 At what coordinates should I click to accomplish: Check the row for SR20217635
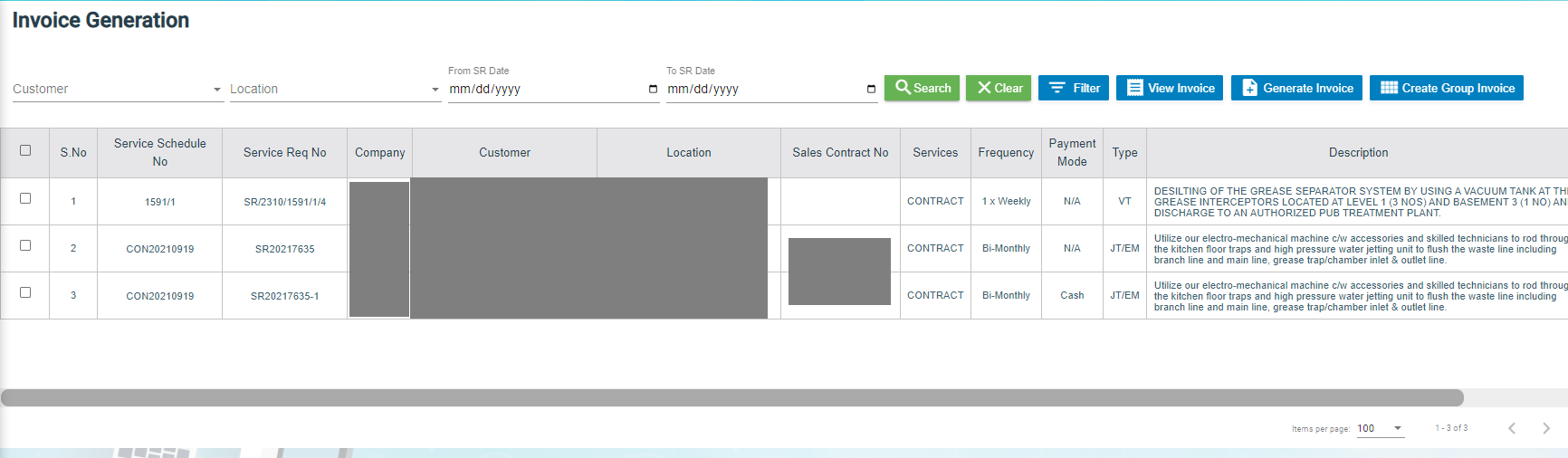(25, 245)
